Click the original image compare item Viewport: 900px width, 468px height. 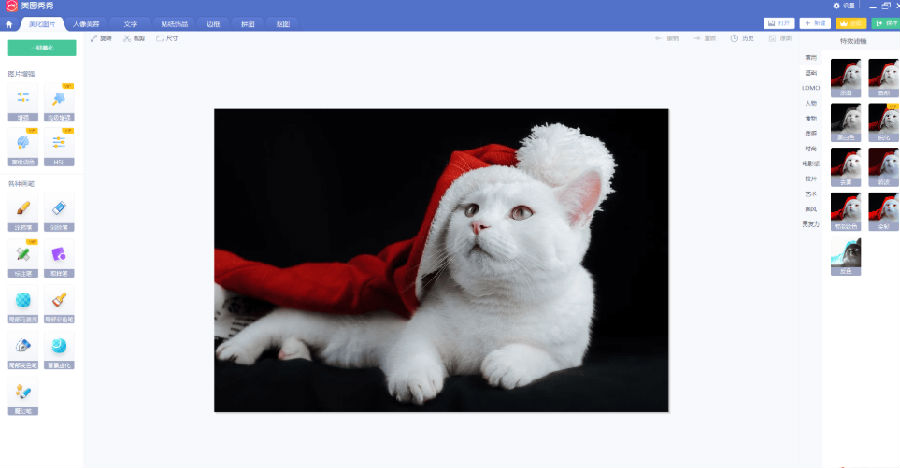click(780, 38)
